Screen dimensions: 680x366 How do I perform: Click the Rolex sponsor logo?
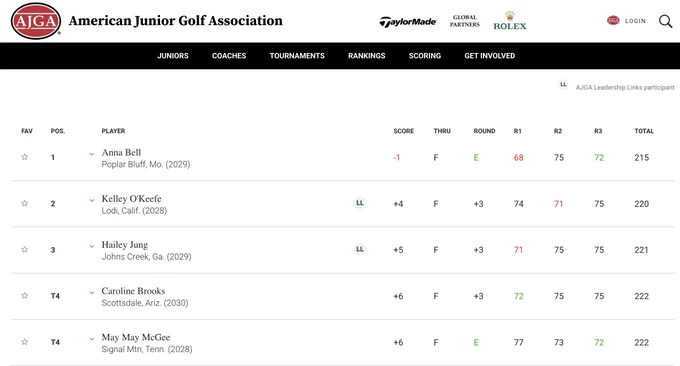(x=510, y=21)
